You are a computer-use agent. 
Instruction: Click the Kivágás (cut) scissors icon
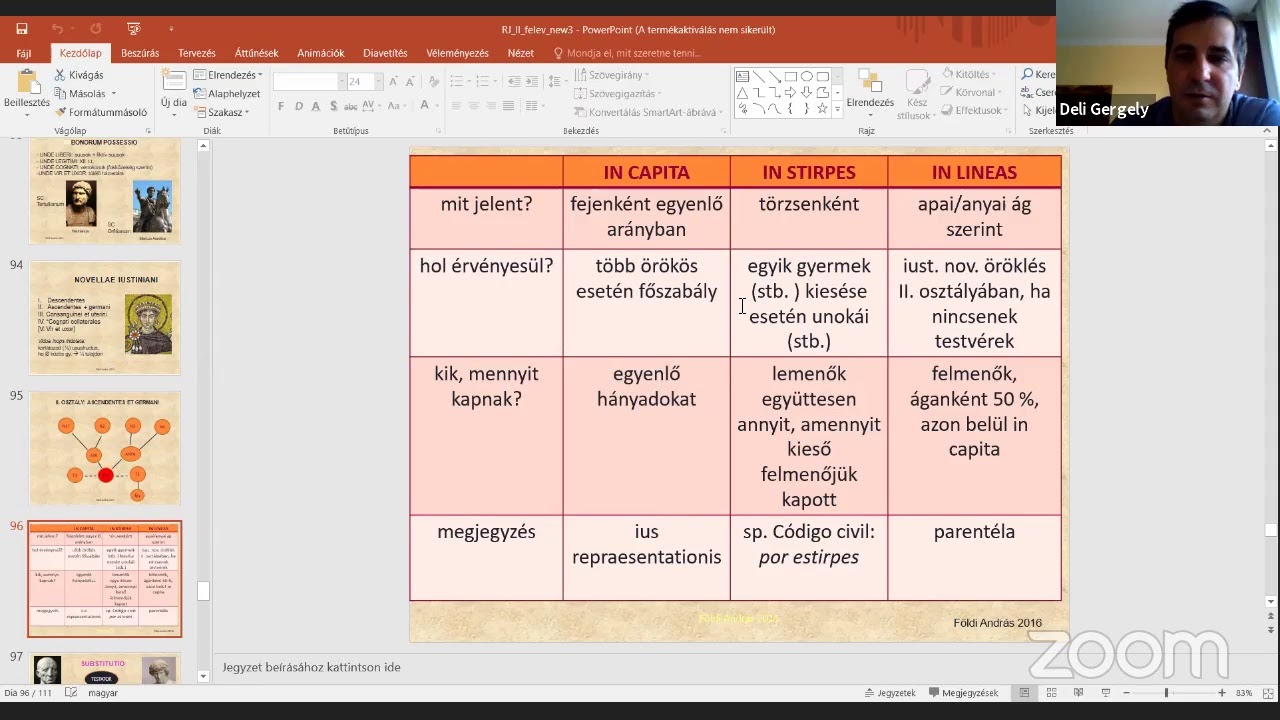pos(60,75)
